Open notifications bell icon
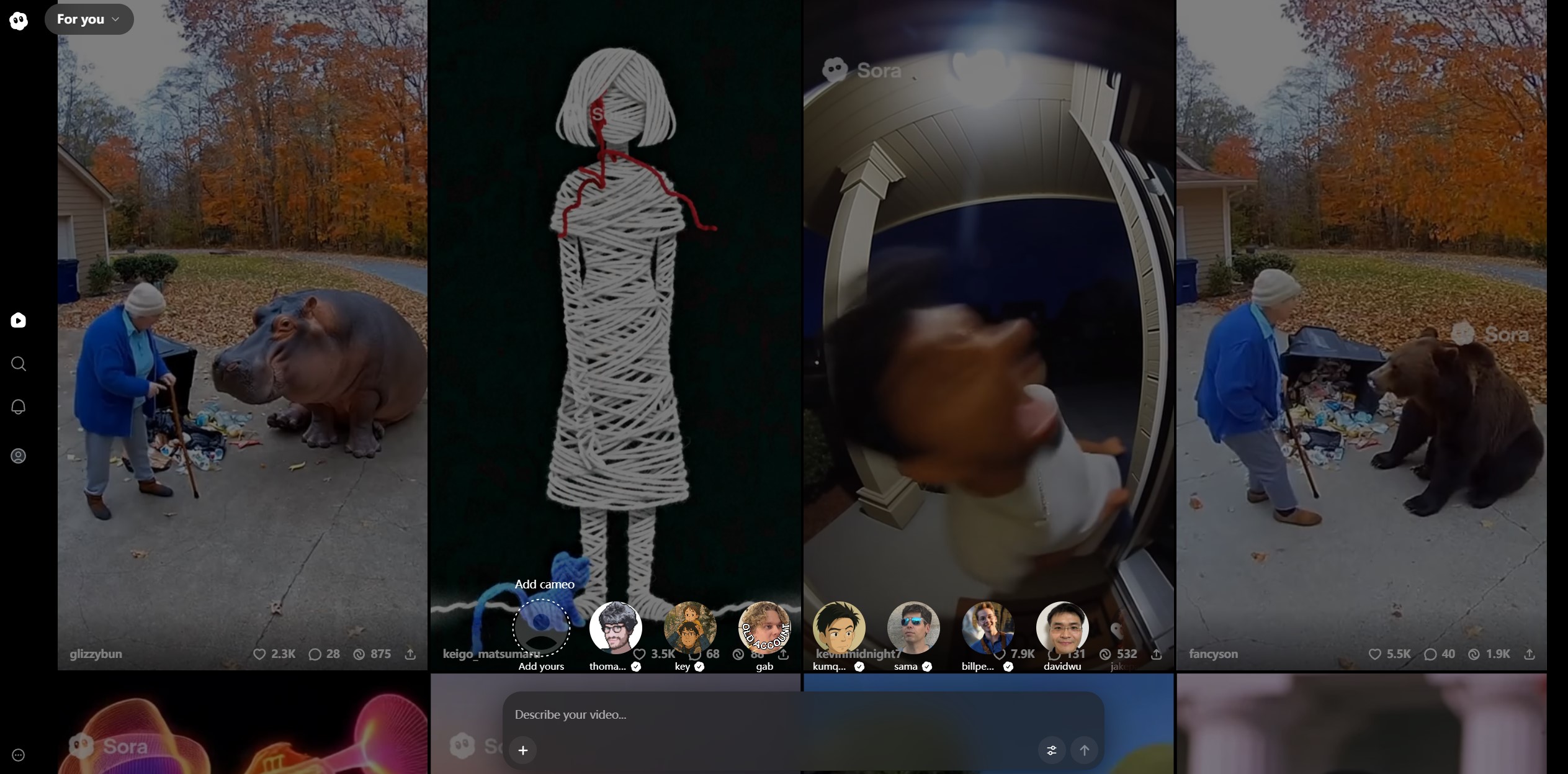This screenshot has height=774, width=1568. 19,407
